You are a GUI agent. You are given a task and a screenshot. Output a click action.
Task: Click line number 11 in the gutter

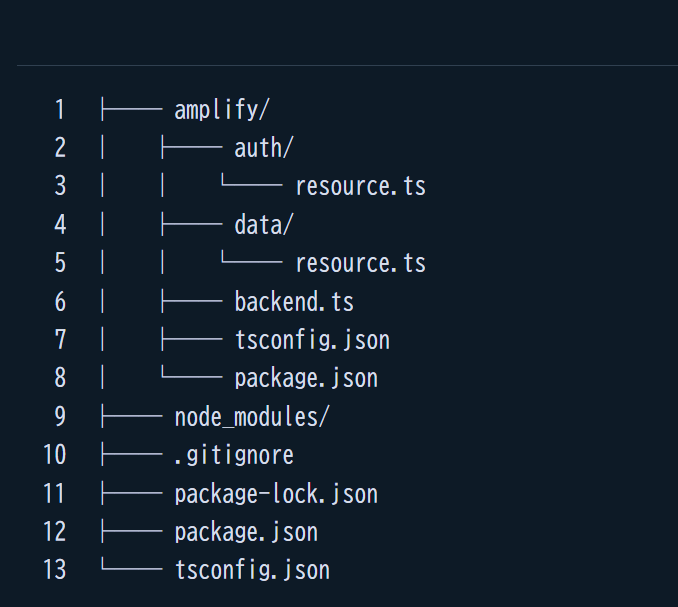[x=55, y=494]
